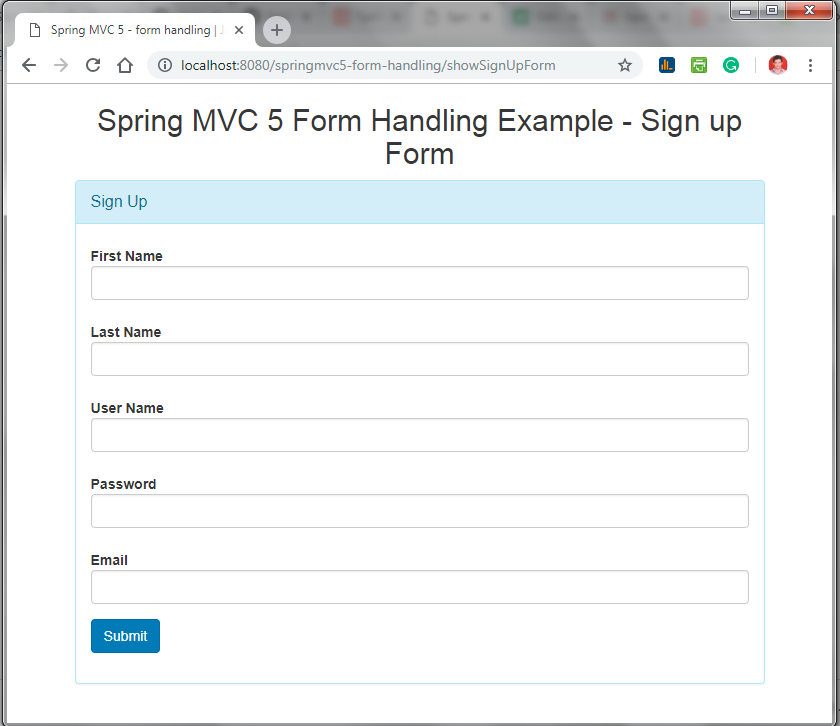
Task: Select the User Name text box
Action: (x=419, y=435)
